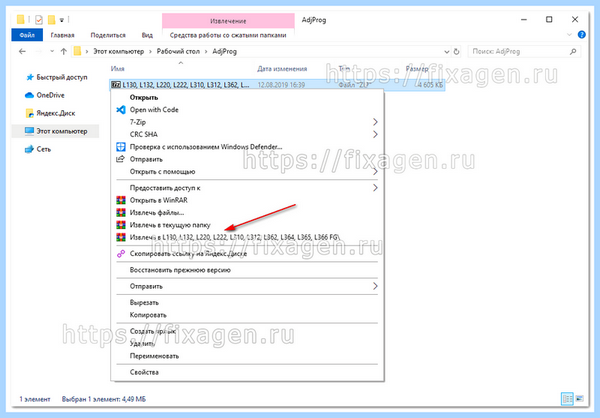Select Извлечь в текущую папку

pyautogui.click(x=170, y=225)
